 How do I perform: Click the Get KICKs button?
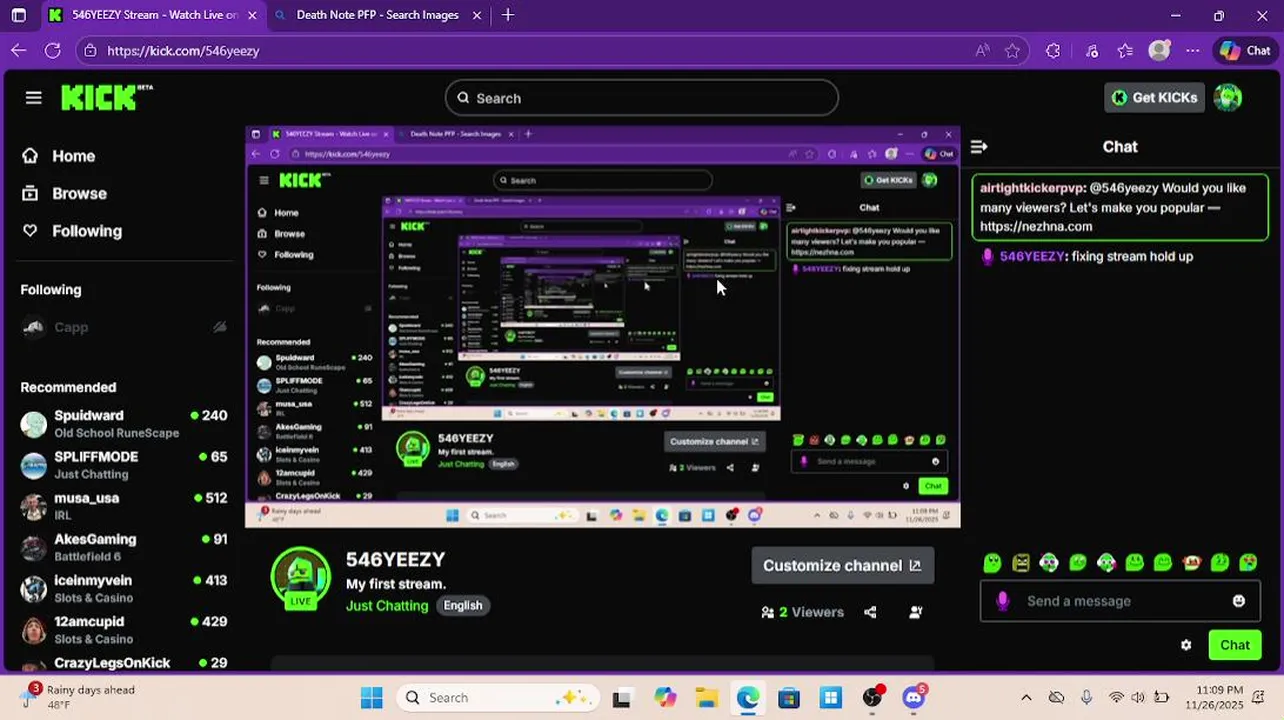(x=1154, y=97)
